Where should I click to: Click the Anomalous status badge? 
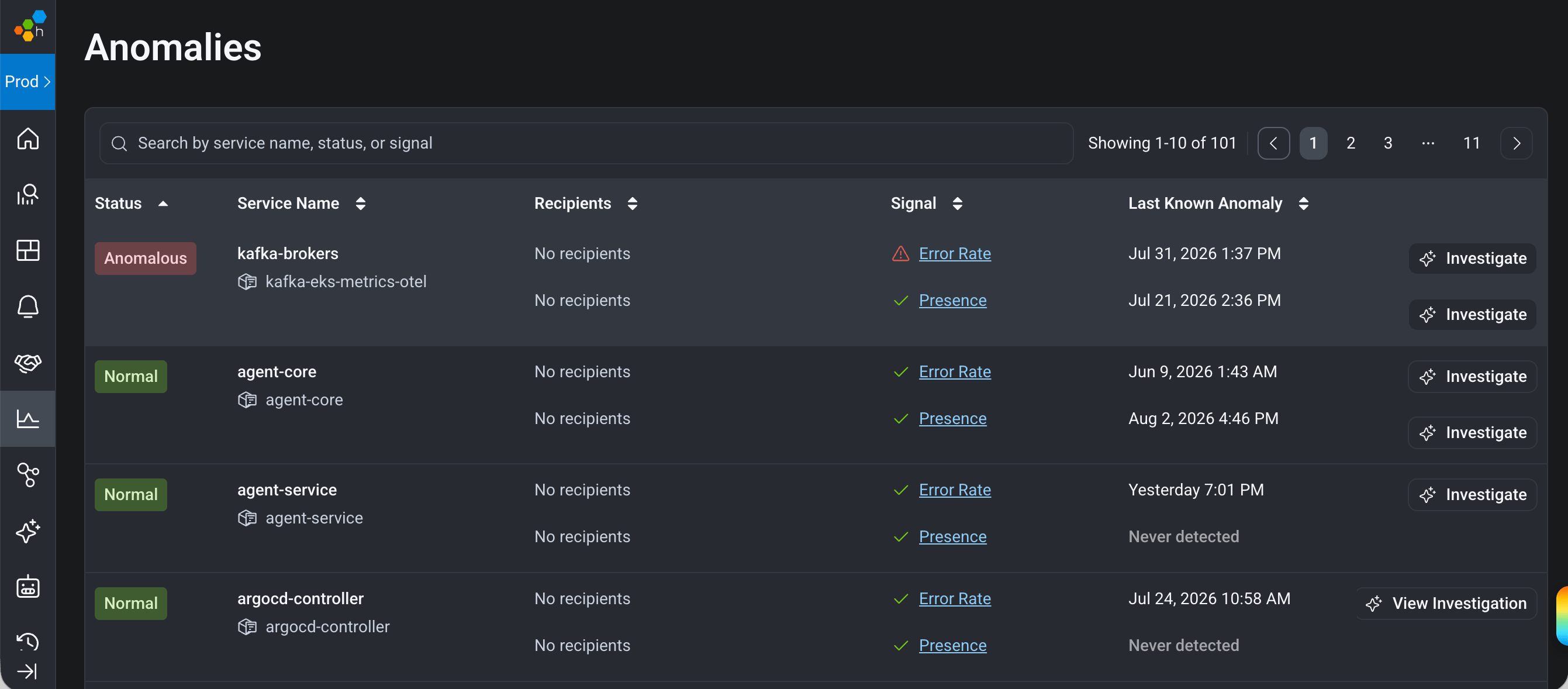tap(146, 259)
